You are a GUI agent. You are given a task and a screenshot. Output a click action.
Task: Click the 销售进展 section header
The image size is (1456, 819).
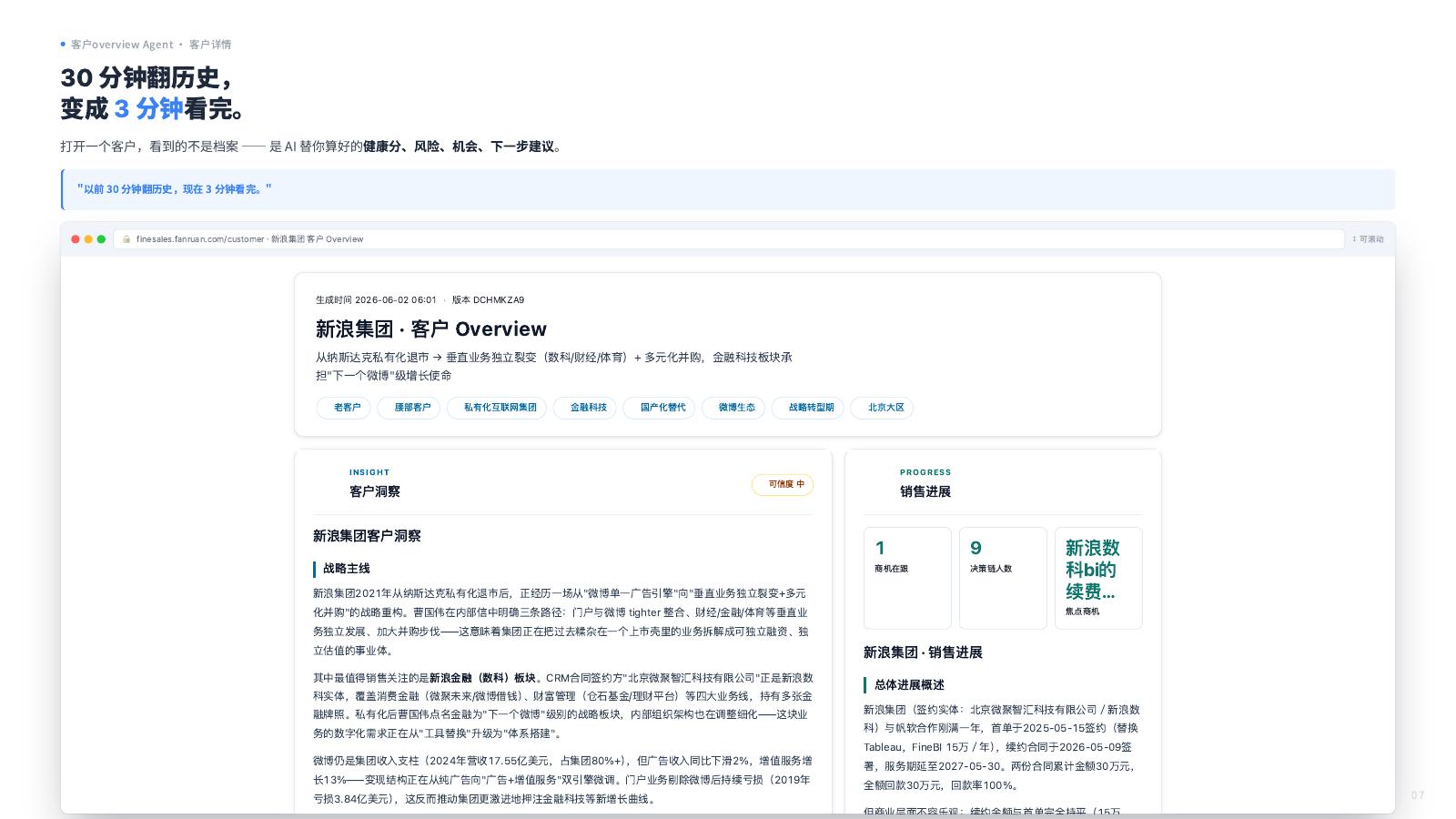tap(925, 491)
